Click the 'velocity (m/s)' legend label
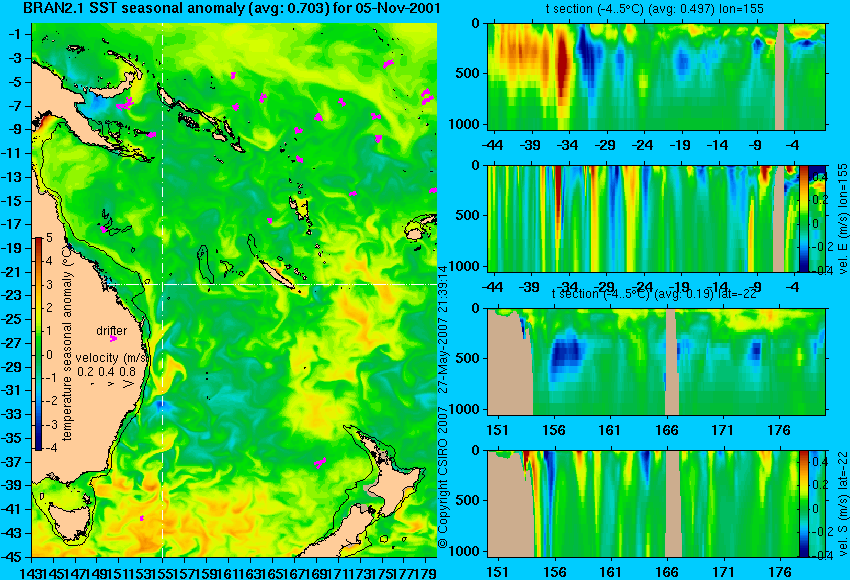 112,358
